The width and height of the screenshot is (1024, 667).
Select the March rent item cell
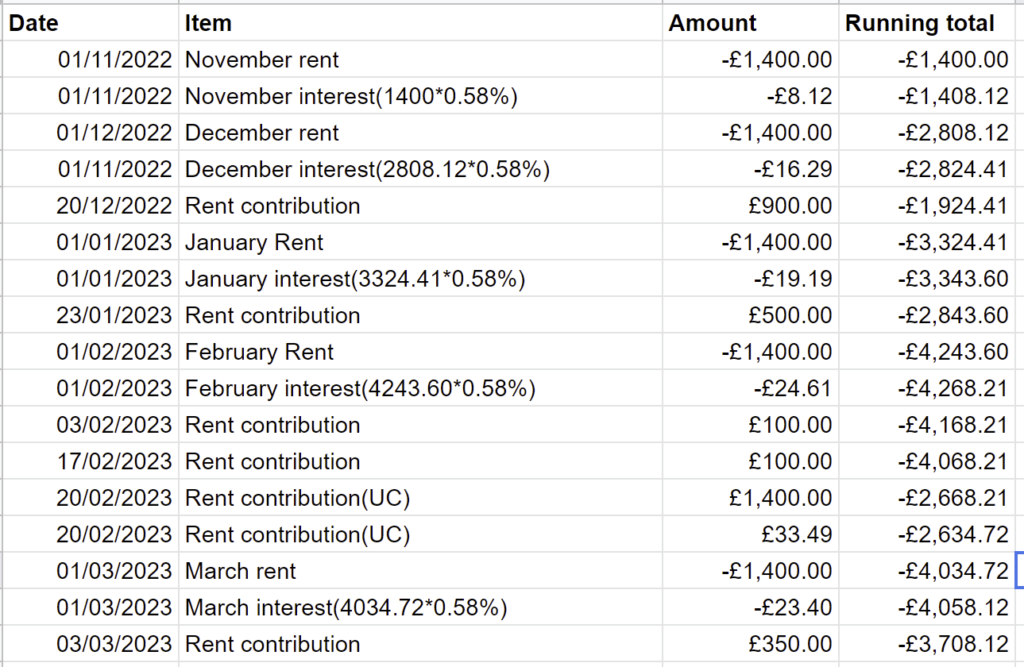241,572
